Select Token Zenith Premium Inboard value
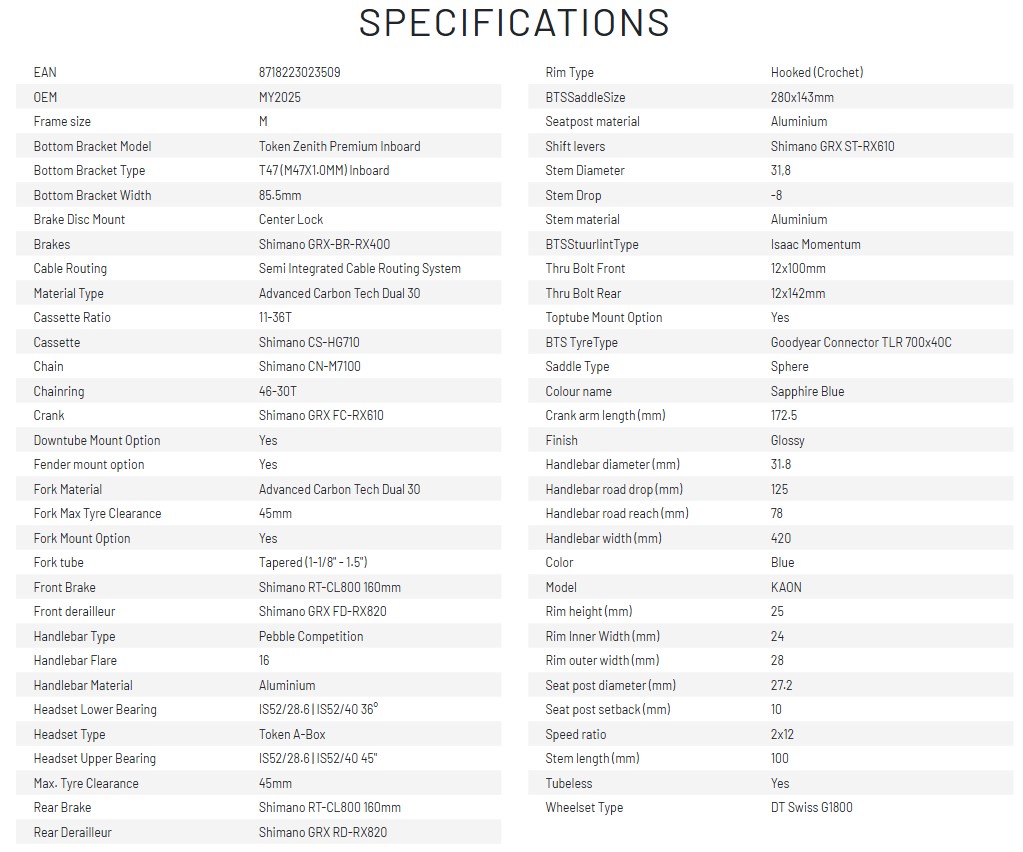Screen dimensions: 1023x852 coord(339,146)
